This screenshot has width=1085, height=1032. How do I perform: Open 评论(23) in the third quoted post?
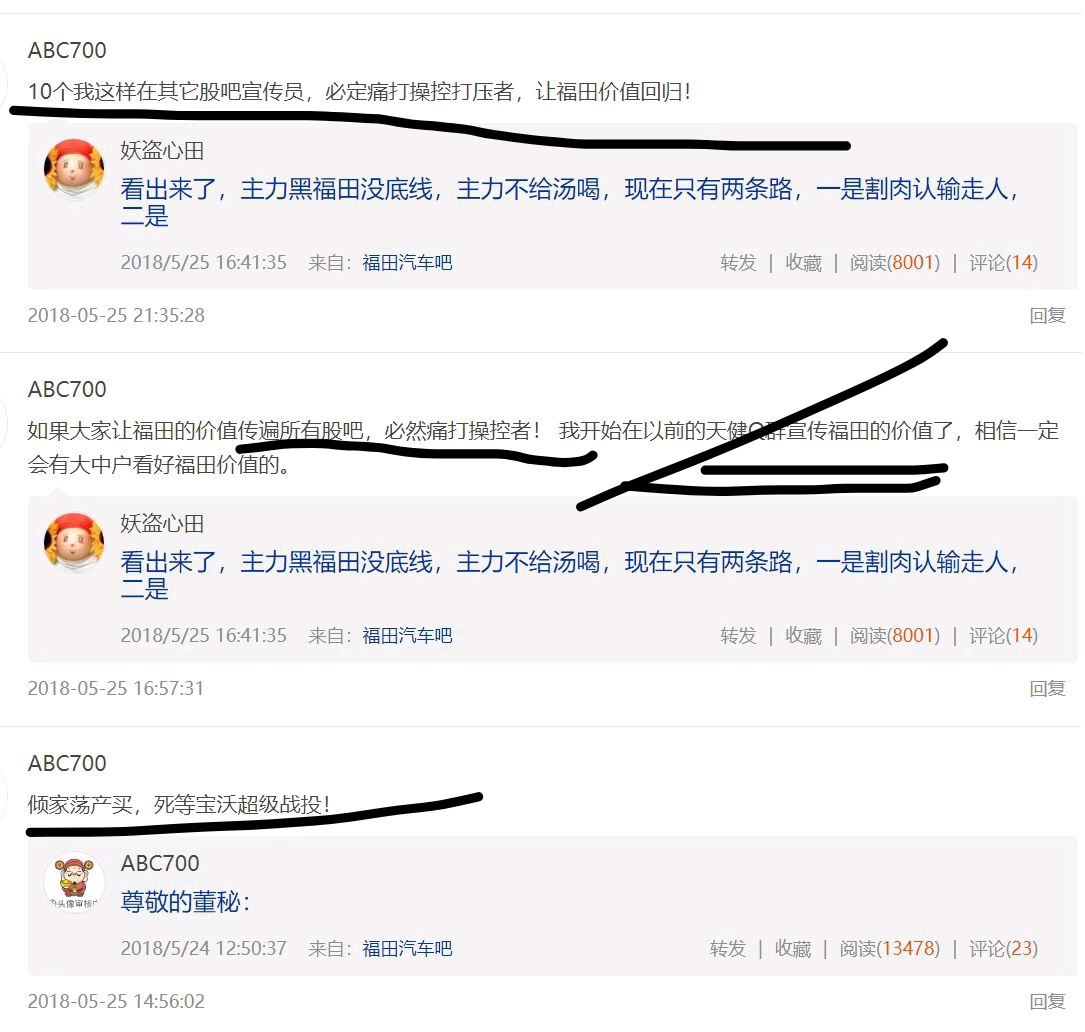pyautogui.click(x=1003, y=949)
